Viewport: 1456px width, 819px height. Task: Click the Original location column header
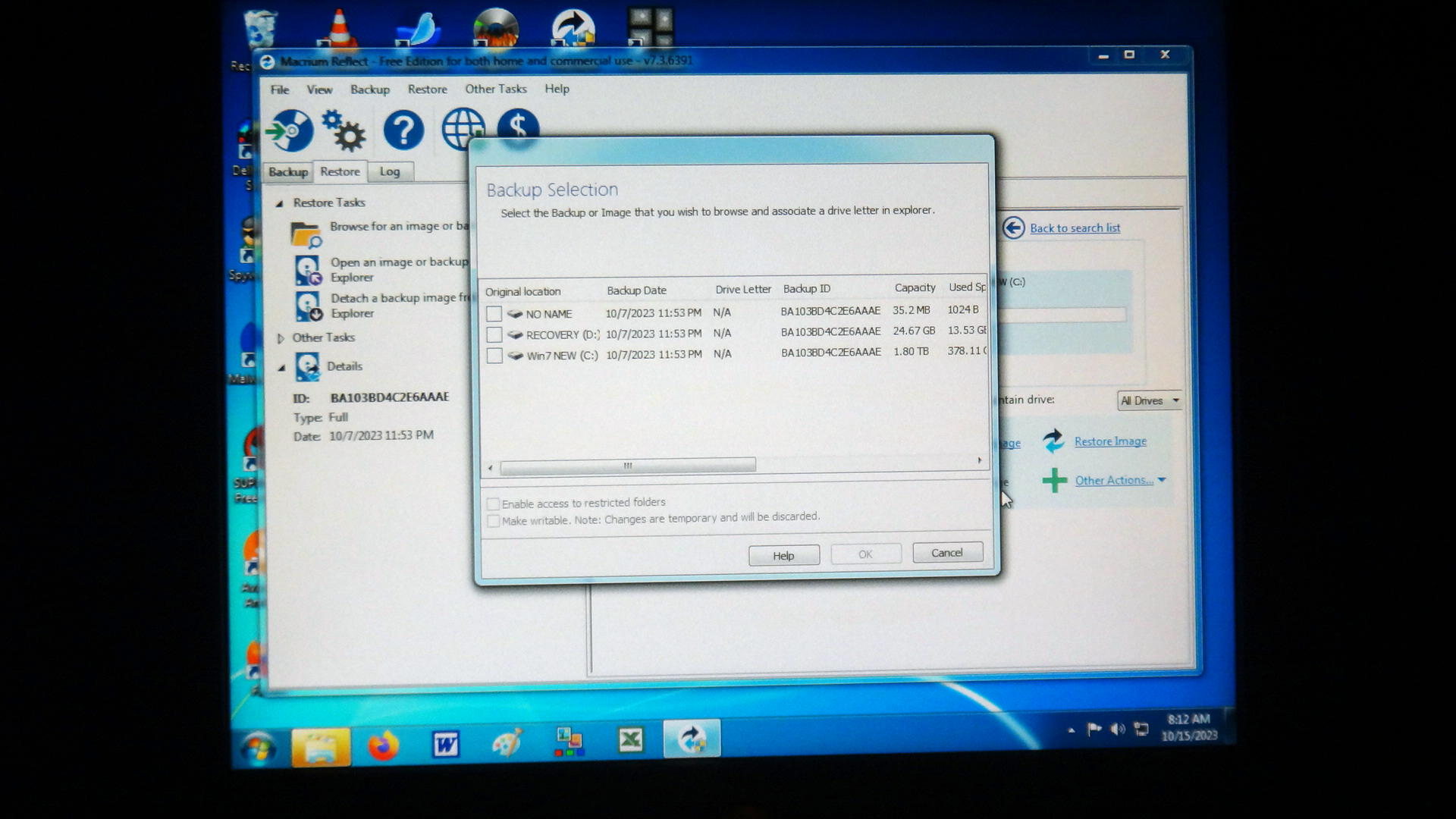tap(523, 292)
